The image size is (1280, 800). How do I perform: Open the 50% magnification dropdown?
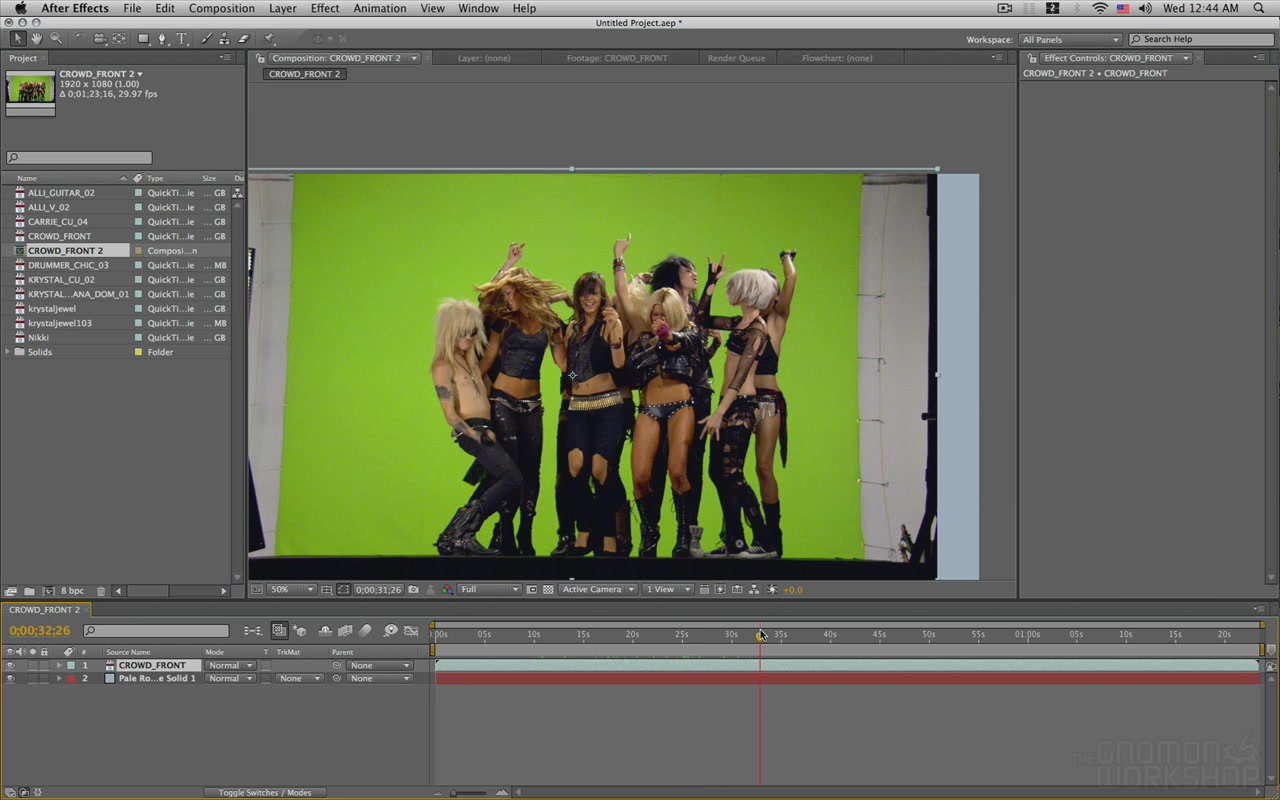point(292,590)
